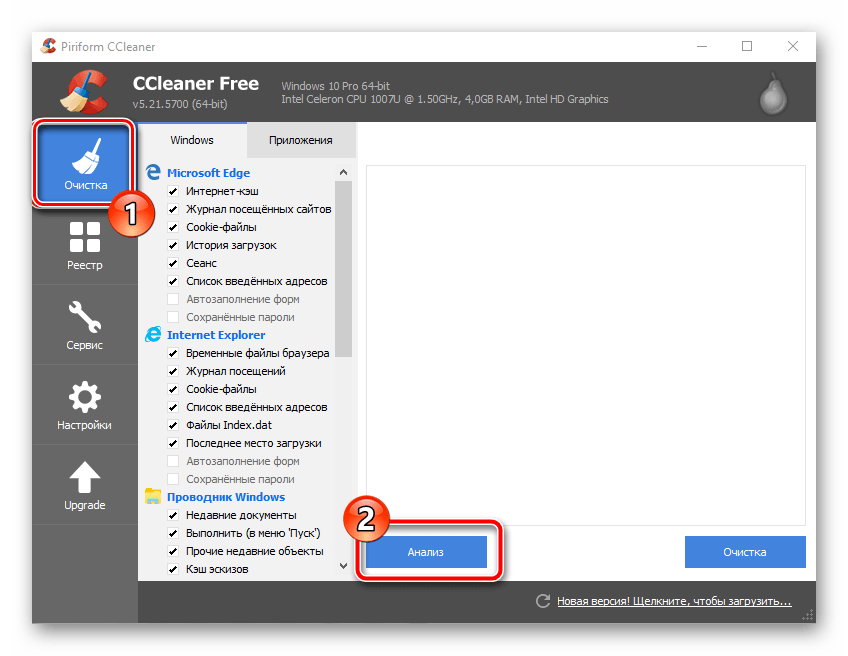The height and width of the screenshot is (656, 848).
Task: Uncheck Журнал посещённых сайтов checkbox
Action: (173, 209)
